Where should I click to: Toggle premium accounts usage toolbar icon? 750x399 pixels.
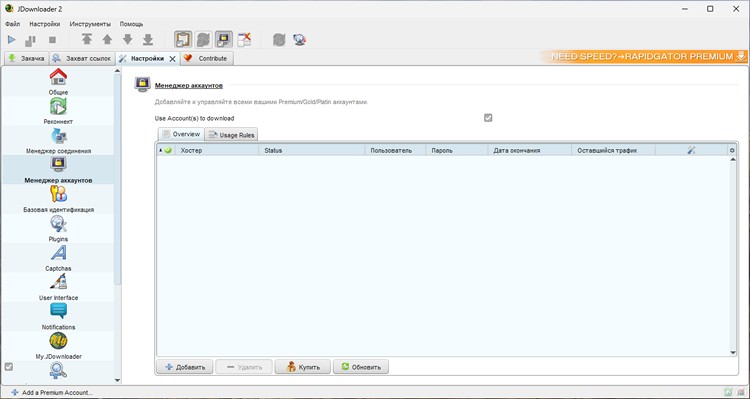pos(223,39)
